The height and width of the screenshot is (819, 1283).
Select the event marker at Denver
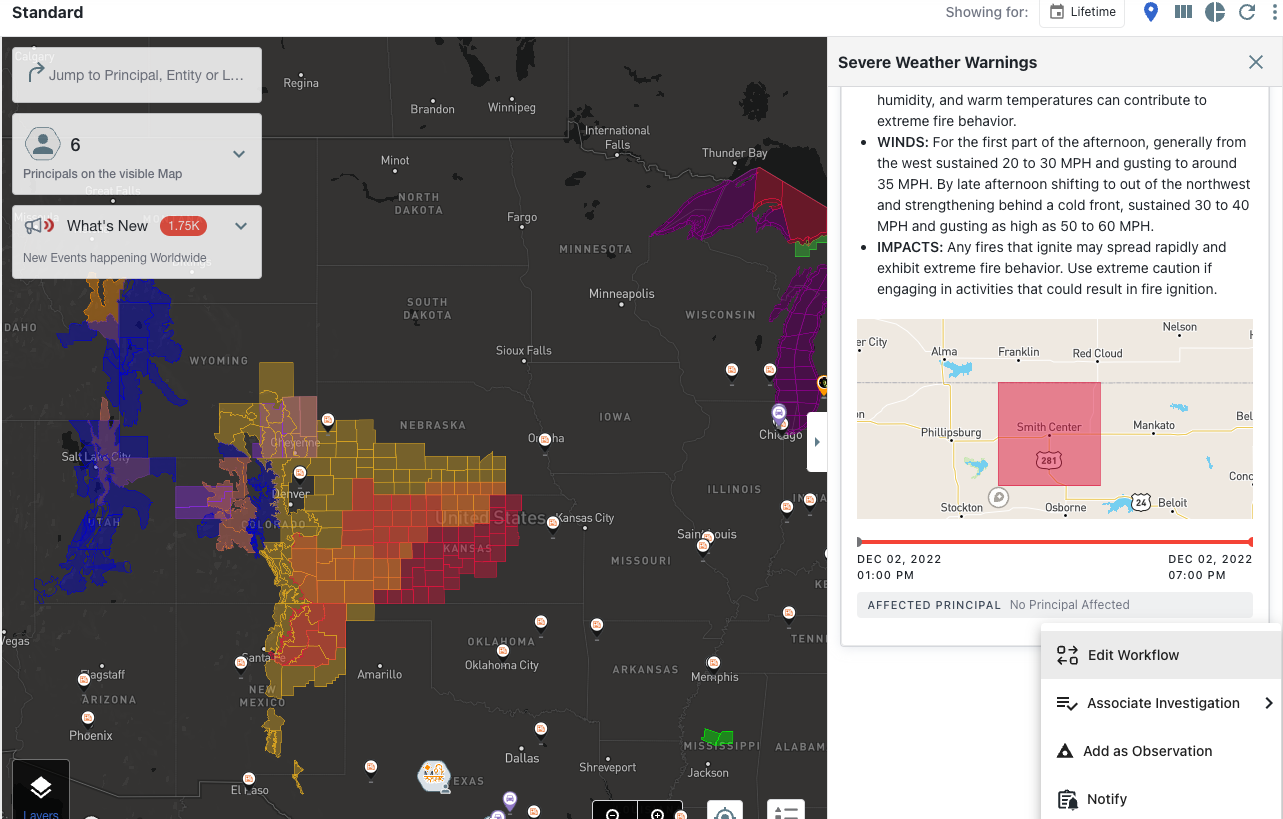point(298,474)
